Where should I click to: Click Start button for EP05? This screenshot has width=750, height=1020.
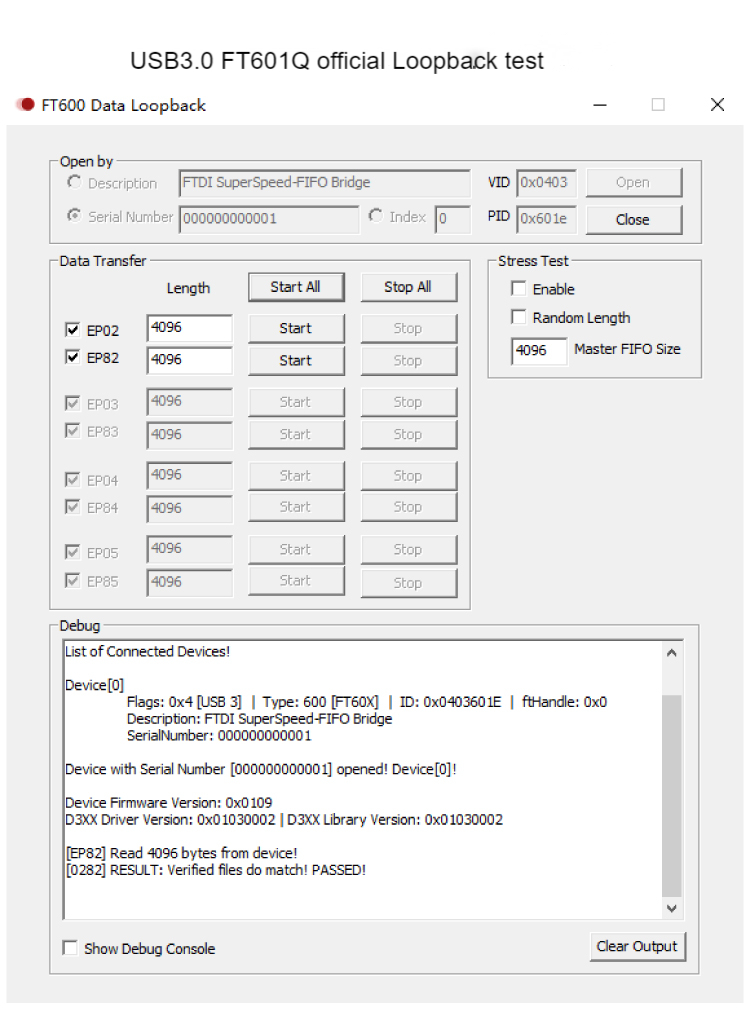click(x=296, y=550)
